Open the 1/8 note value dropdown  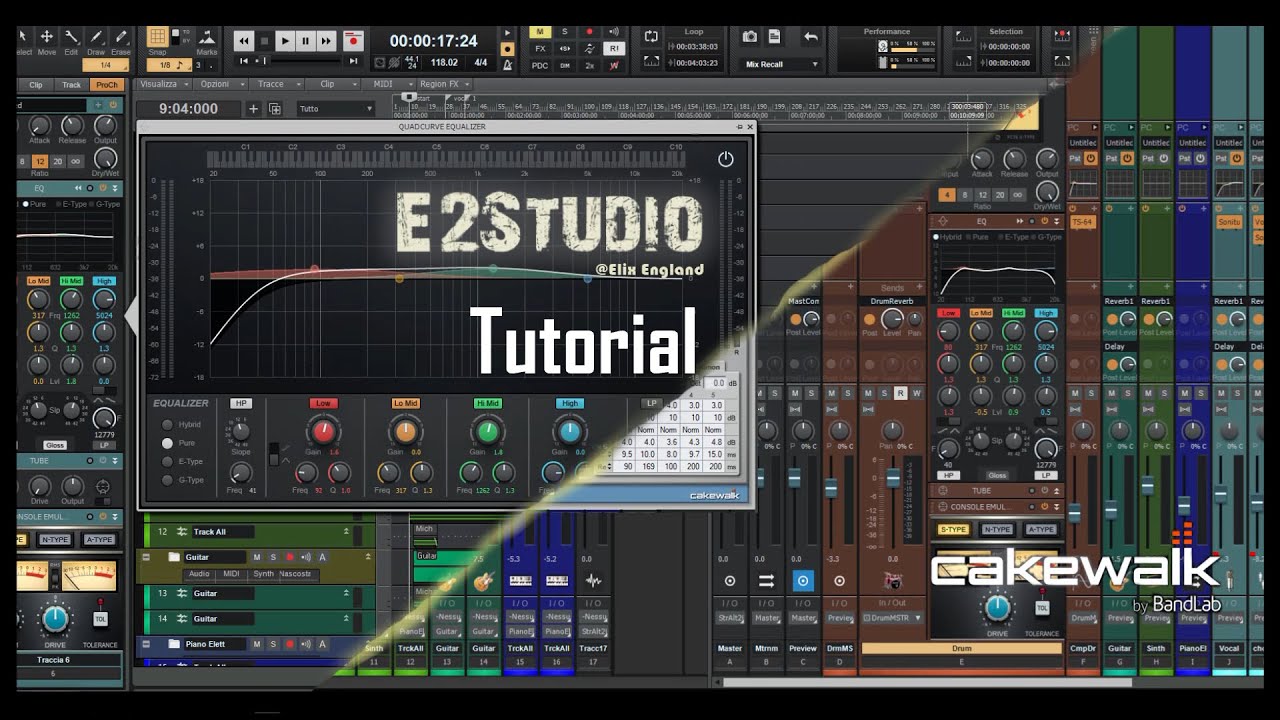pyautogui.click(x=172, y=65)
